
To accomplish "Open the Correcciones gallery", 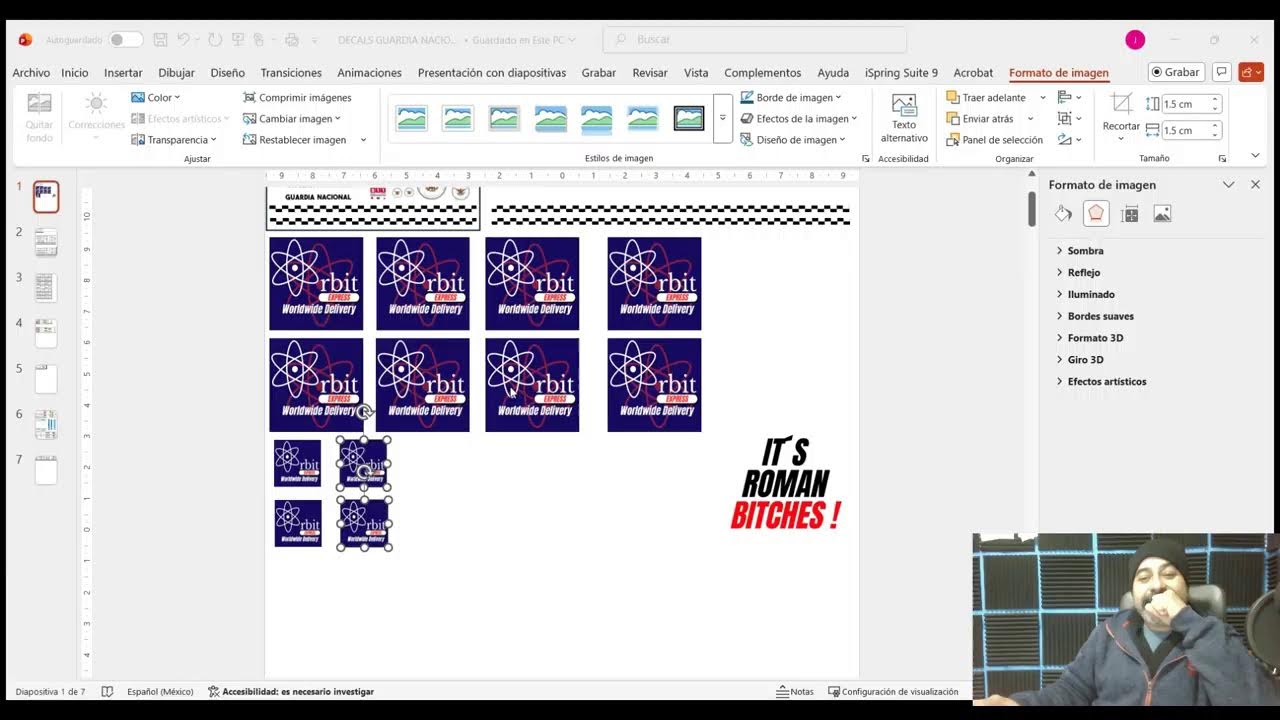I will pyautogui.click(x=96, y=117).
